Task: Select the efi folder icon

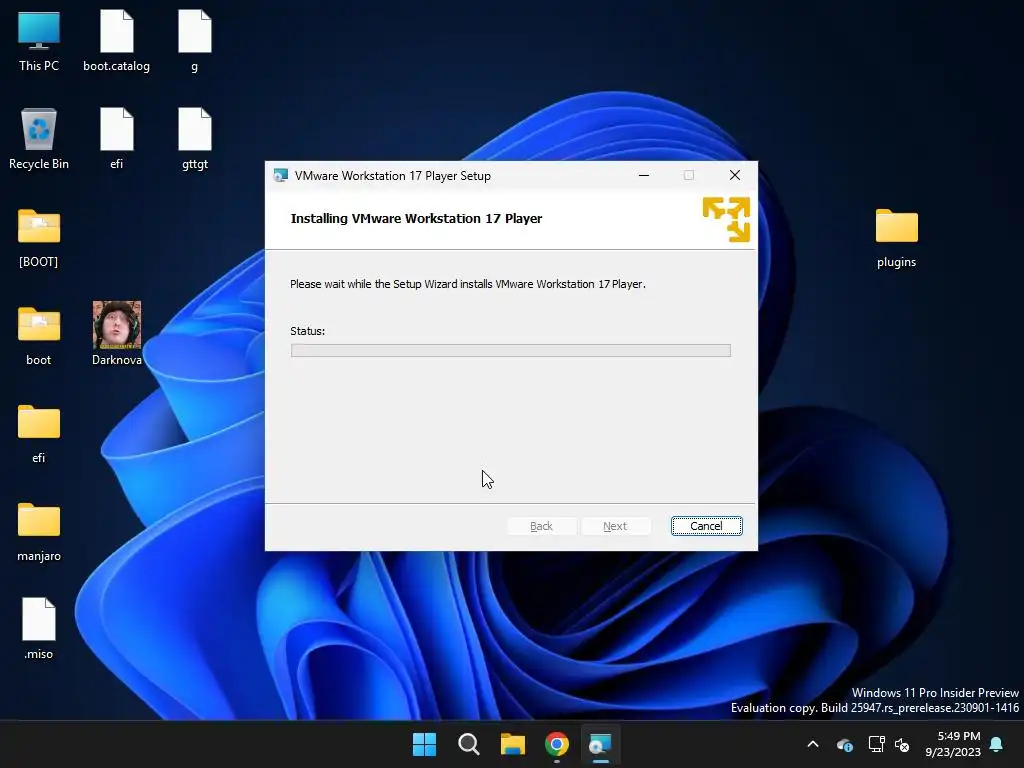Action: [x=39, y=433]
